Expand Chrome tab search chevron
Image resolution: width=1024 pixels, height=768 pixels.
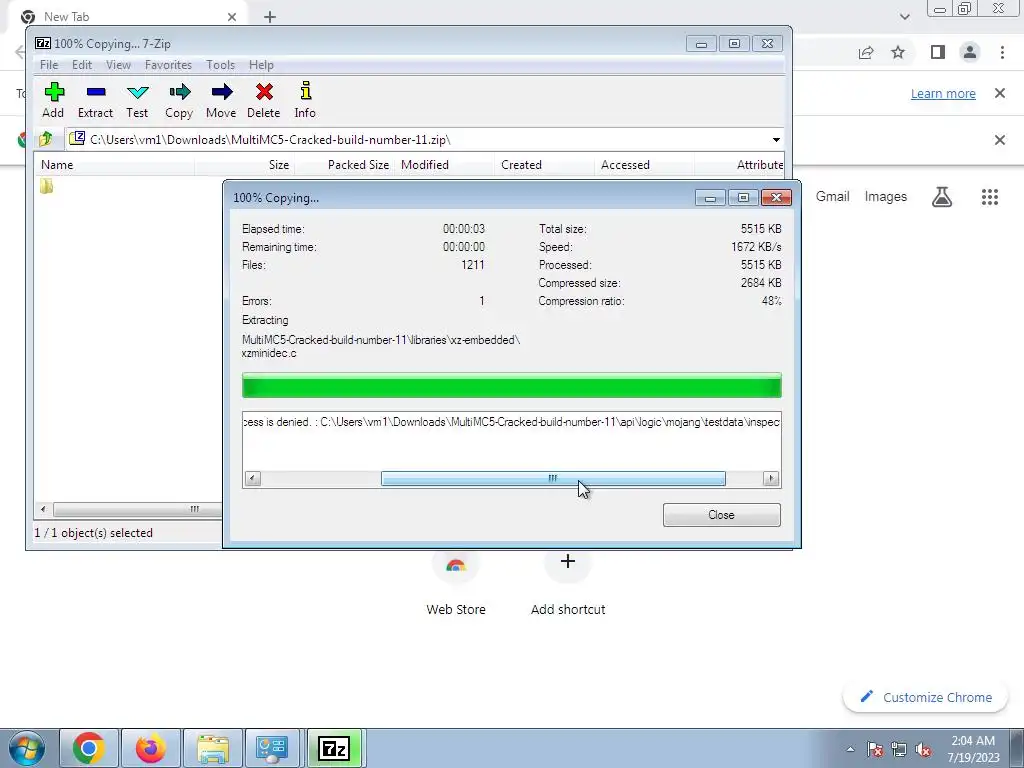pyautogui.click(x=904, y=17)
